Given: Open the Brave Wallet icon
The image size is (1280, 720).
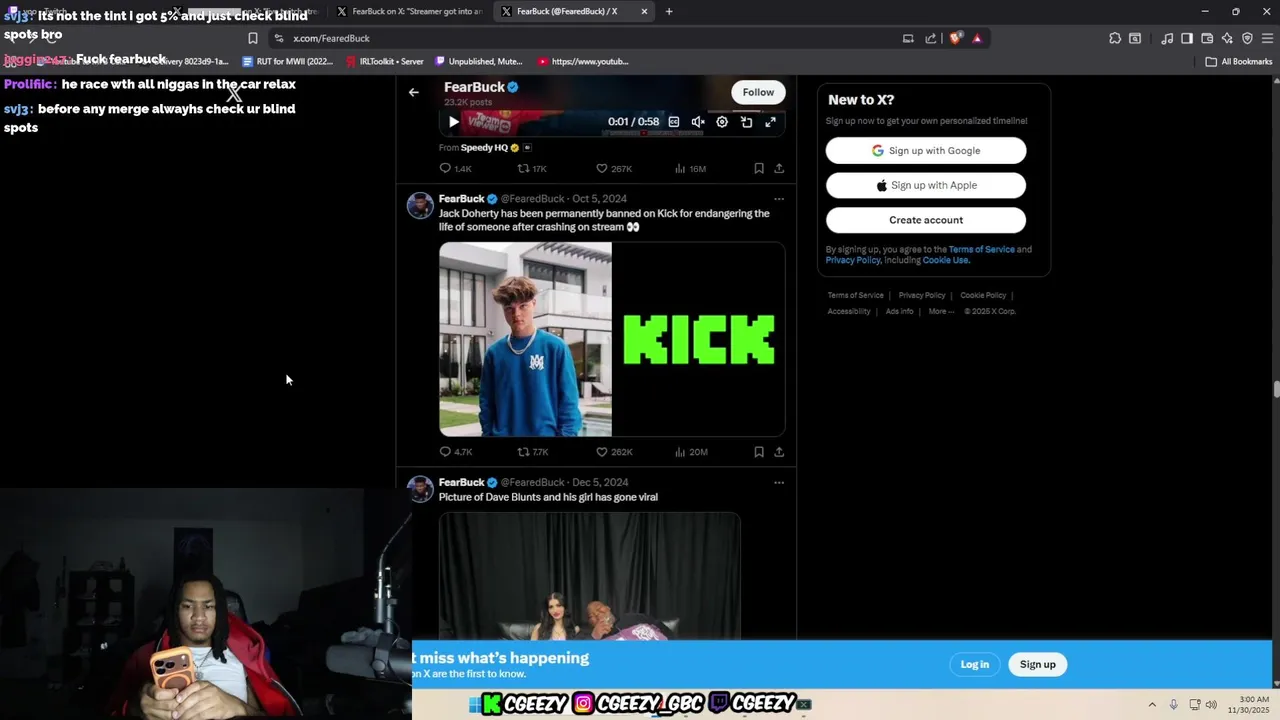Looking at the screenshot, I should click(1207, 38).
